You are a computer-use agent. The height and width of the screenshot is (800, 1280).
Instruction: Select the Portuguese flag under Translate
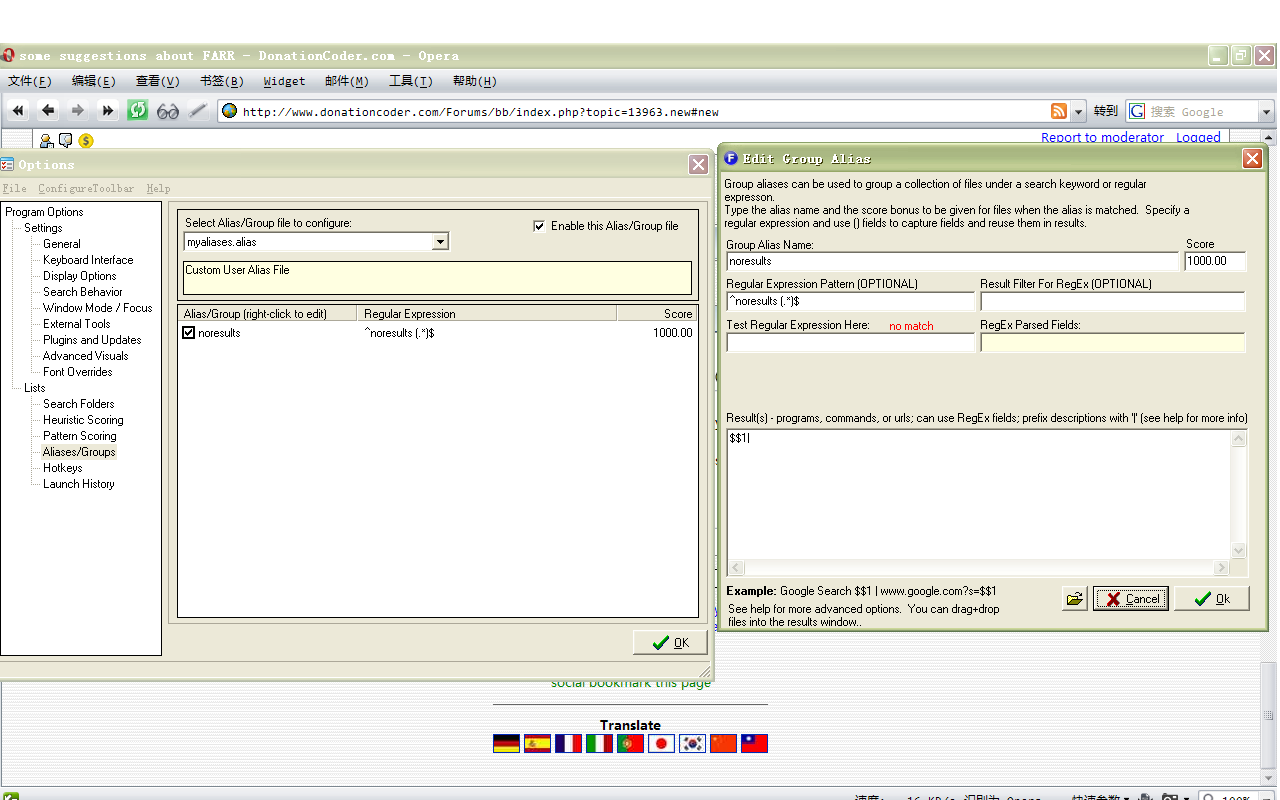[x=631, y=743]
